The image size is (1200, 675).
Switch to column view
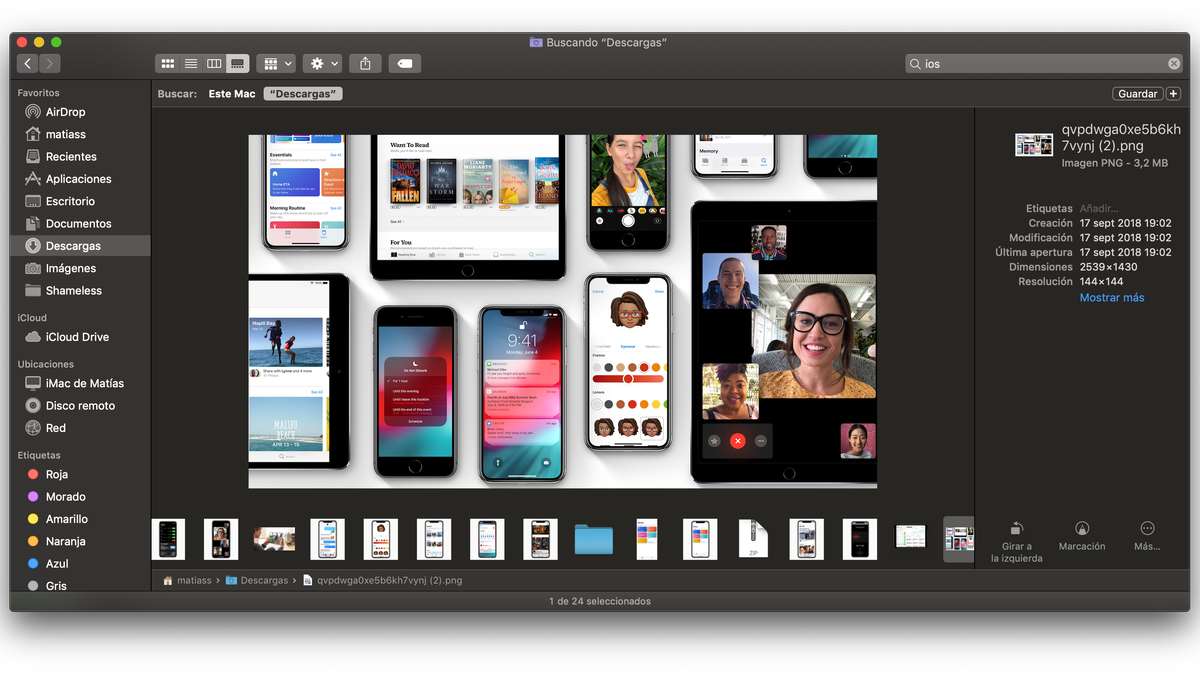214,63
